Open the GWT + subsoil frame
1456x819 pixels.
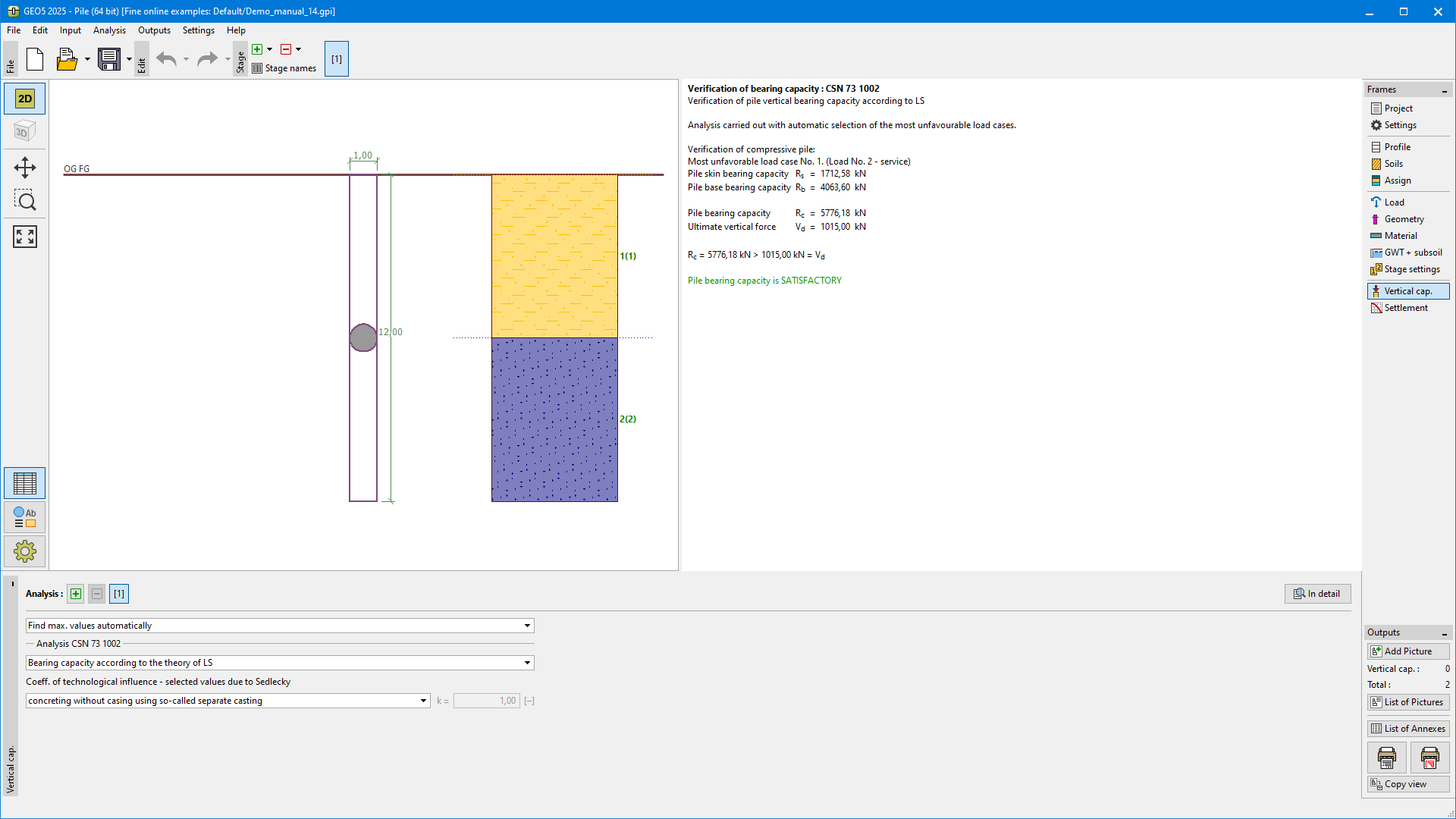(x=1408, y=253)
